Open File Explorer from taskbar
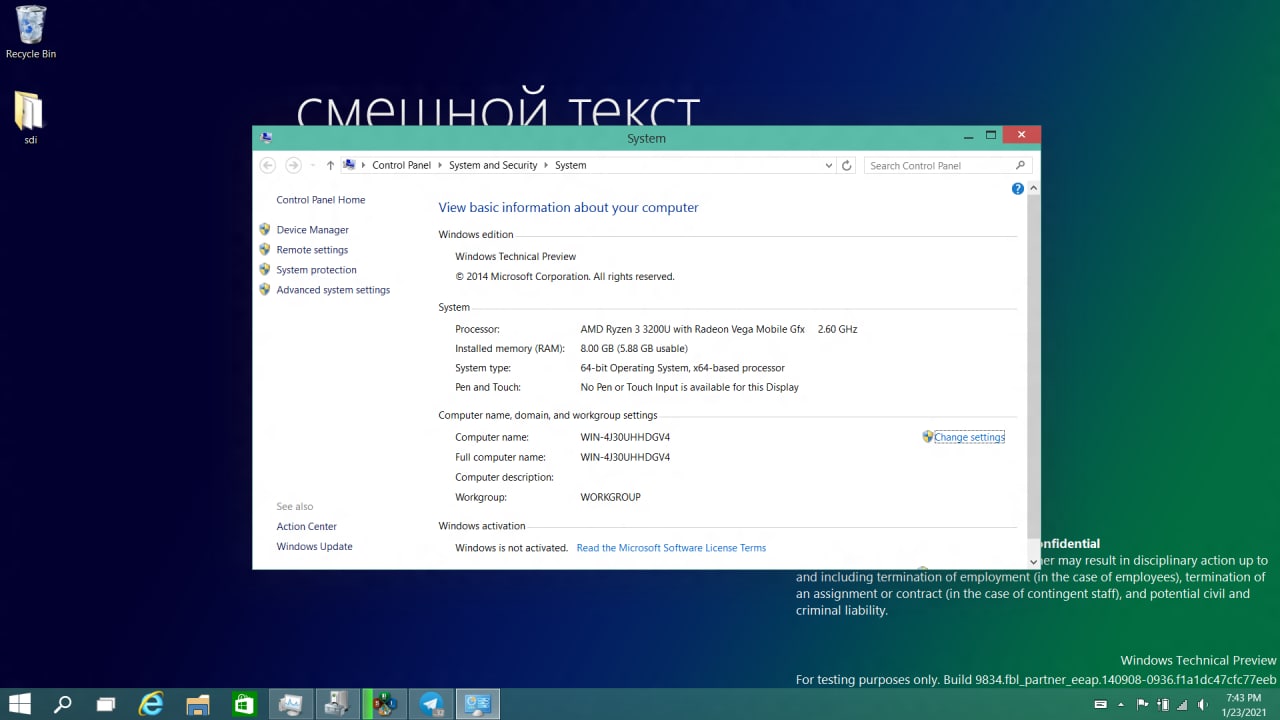This screenshot has height=720, width=1280. pyautogui.click(x=198, y=704)
